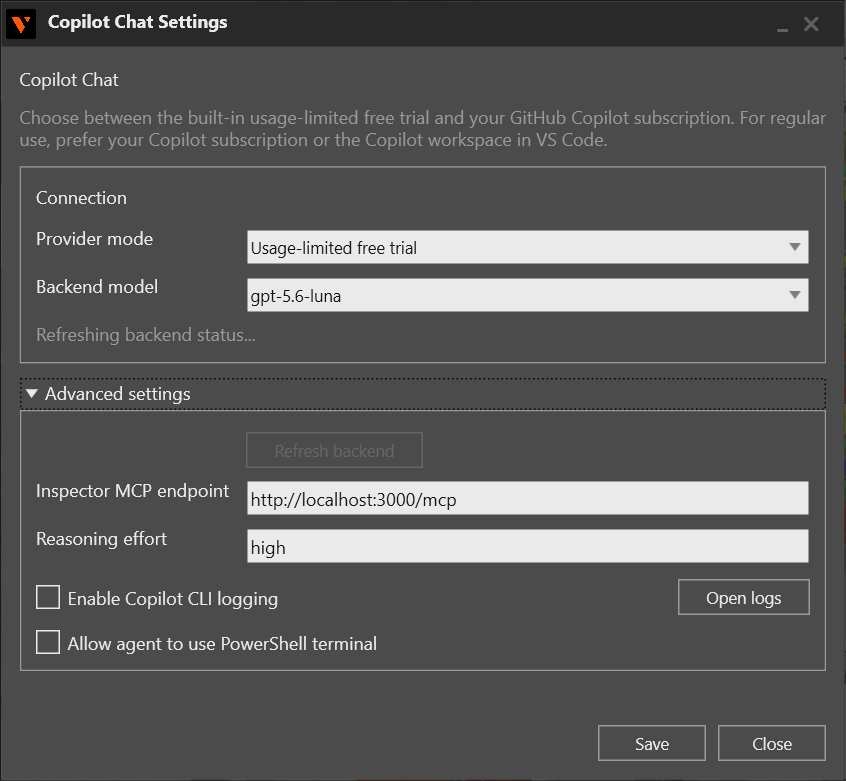Click into the Inspector MCP endpoint field

click(528, 498)
